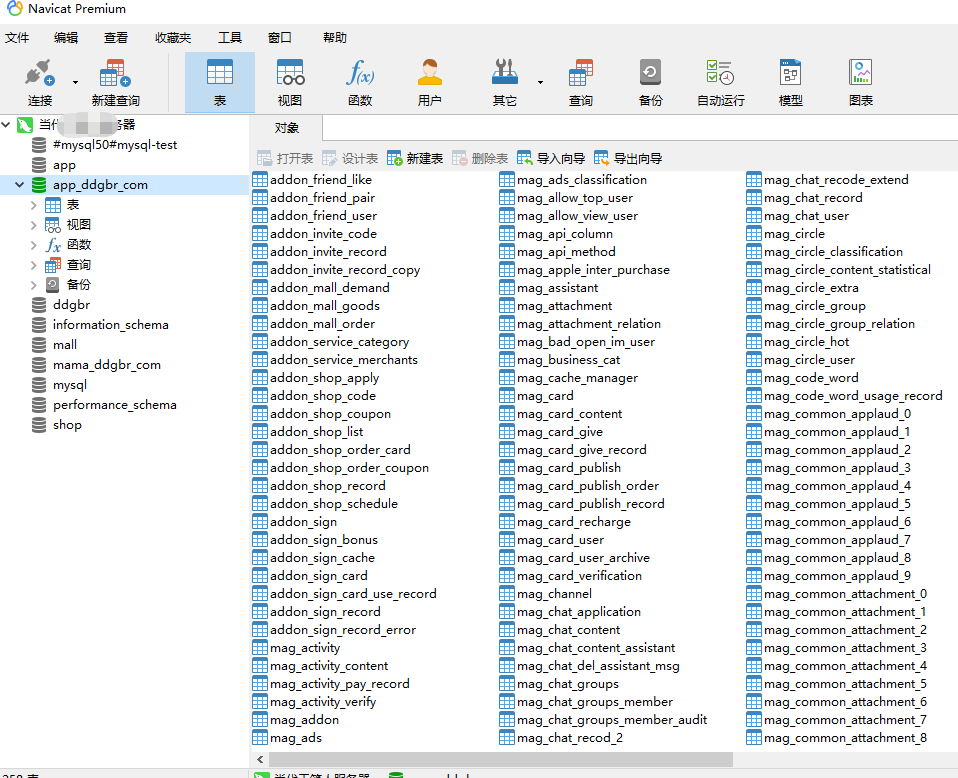Expand the 查询 node in the tree
This screenshot has height=778, width=958.
pyautogui.click(x=34, y=265)
